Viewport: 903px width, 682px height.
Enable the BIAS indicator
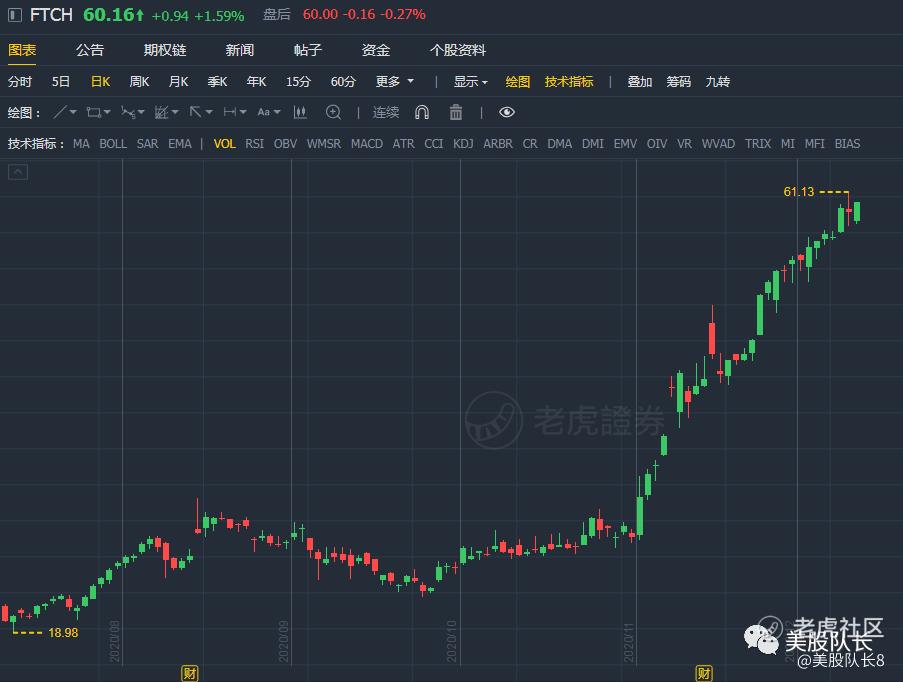click(x=847, y=143)
